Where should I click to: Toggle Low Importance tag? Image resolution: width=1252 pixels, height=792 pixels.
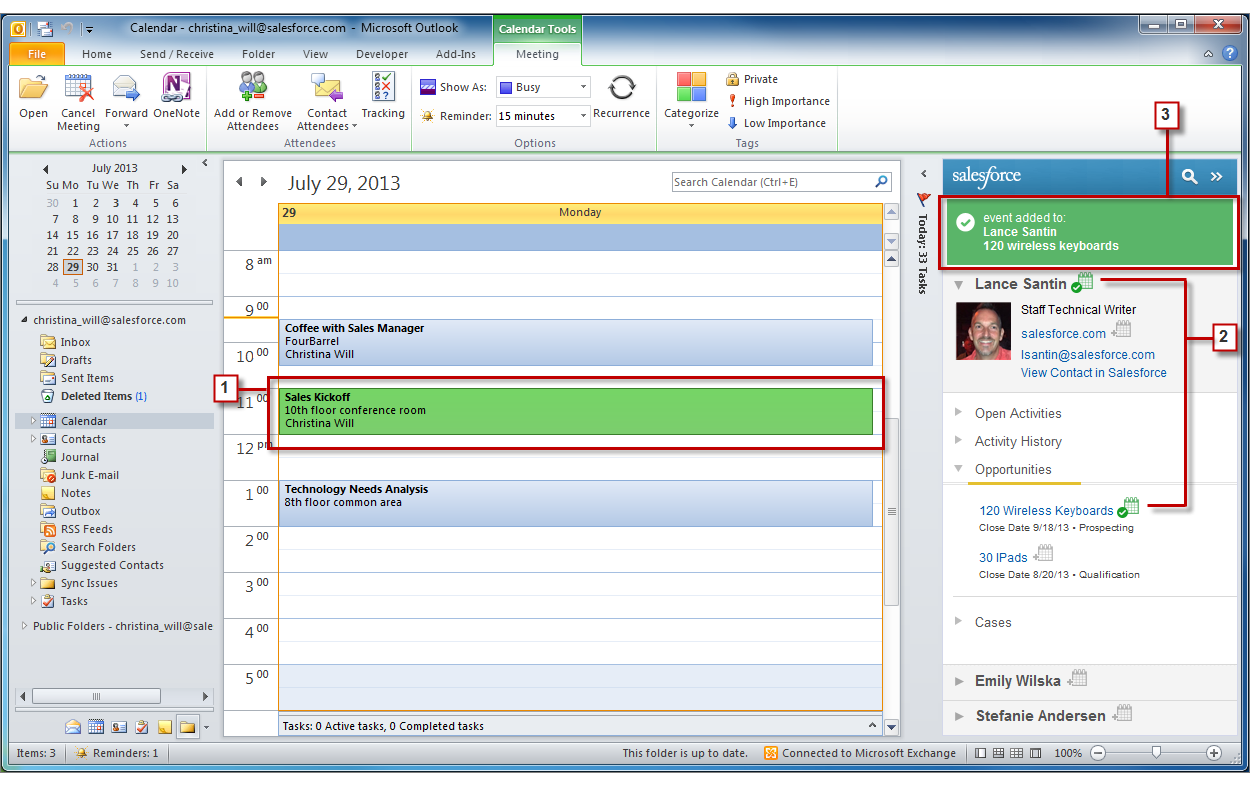(x=776, y=123)
